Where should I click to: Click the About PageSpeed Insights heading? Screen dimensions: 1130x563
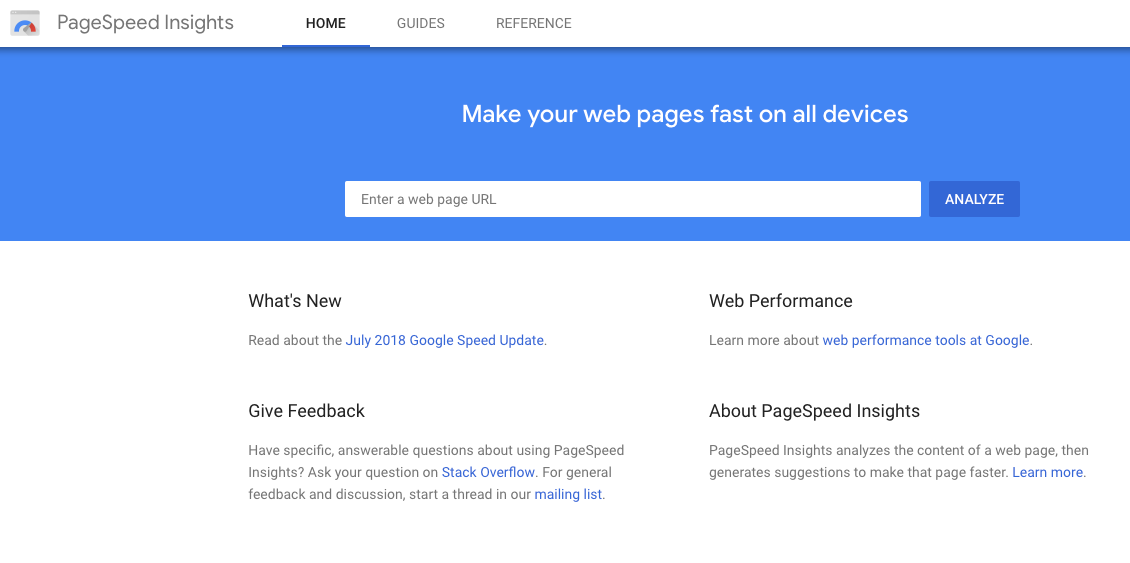pos(814,411)
